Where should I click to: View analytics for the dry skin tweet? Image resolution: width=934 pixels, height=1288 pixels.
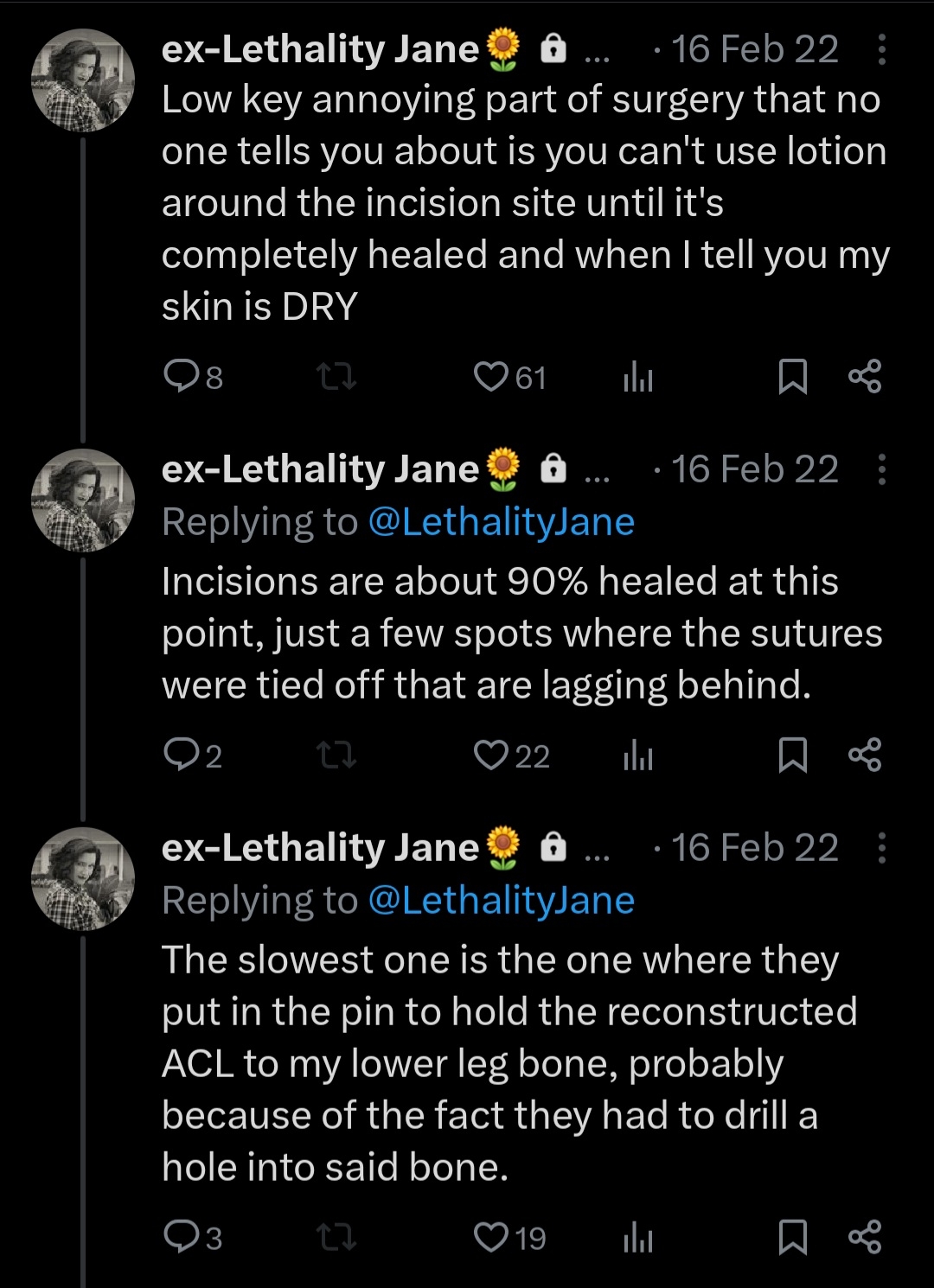(x=638, y=378)
